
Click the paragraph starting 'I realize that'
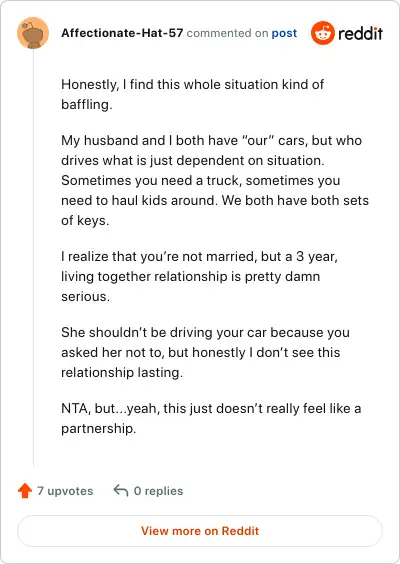click(199, 276)
